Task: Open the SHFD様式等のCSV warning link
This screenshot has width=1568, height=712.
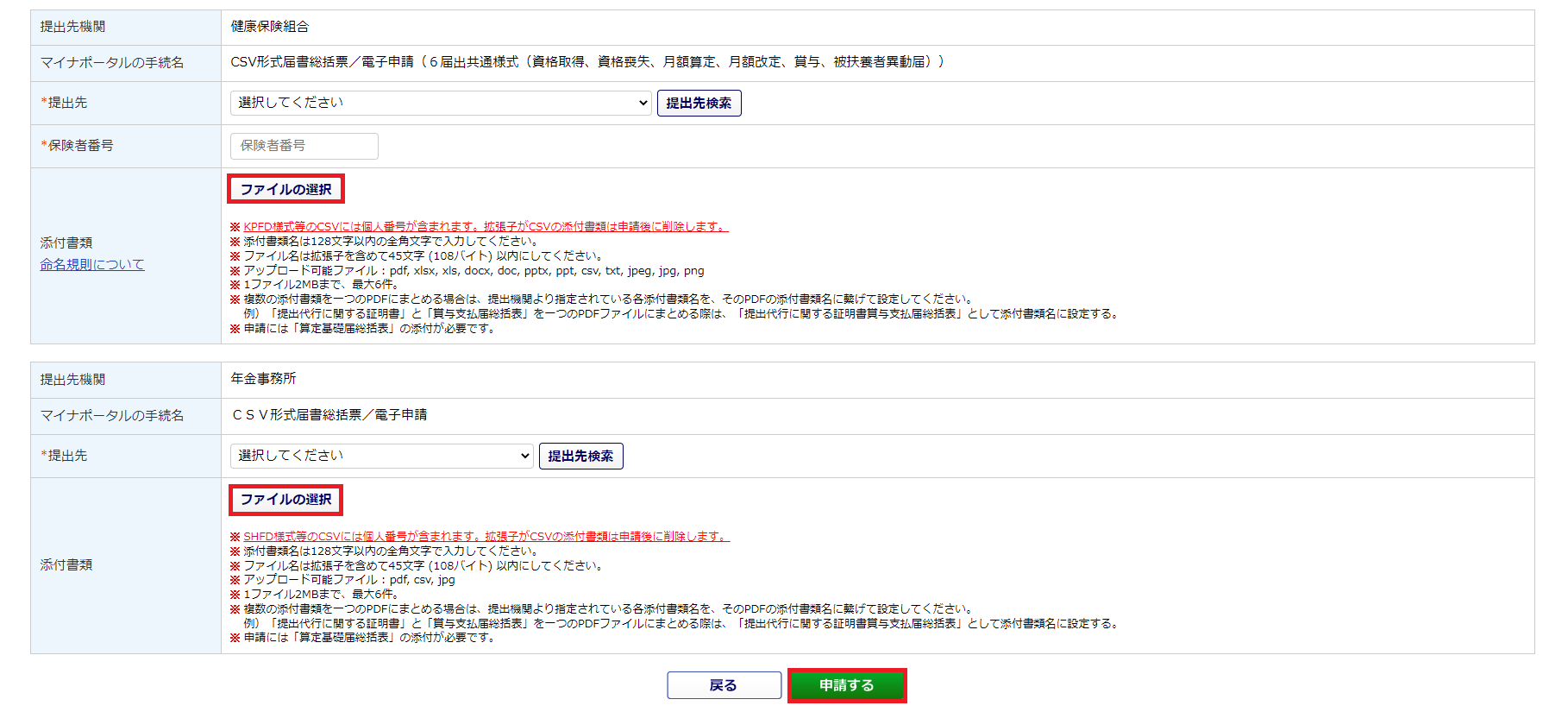Action: (486, 537)
